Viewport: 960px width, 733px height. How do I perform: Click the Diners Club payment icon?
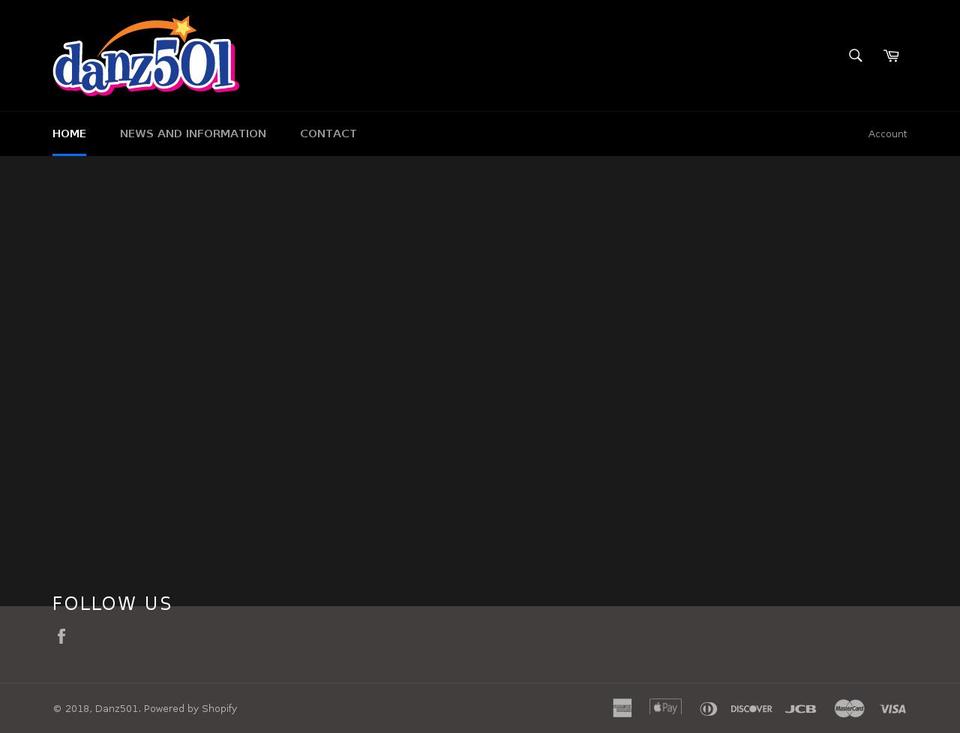708,709
